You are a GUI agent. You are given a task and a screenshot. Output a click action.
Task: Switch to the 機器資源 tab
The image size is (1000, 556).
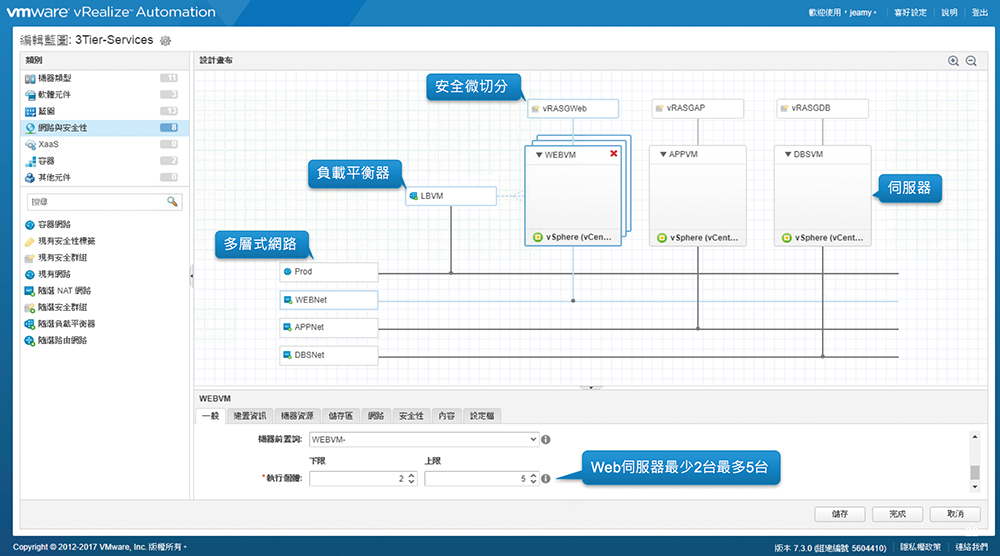[297, 416]
